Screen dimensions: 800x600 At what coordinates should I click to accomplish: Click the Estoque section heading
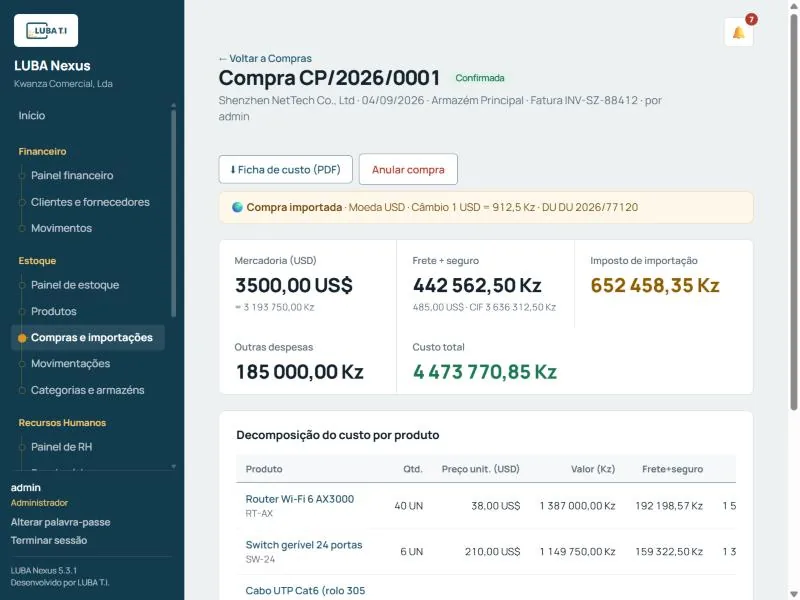pyautogui.click(x=37, y=261)
